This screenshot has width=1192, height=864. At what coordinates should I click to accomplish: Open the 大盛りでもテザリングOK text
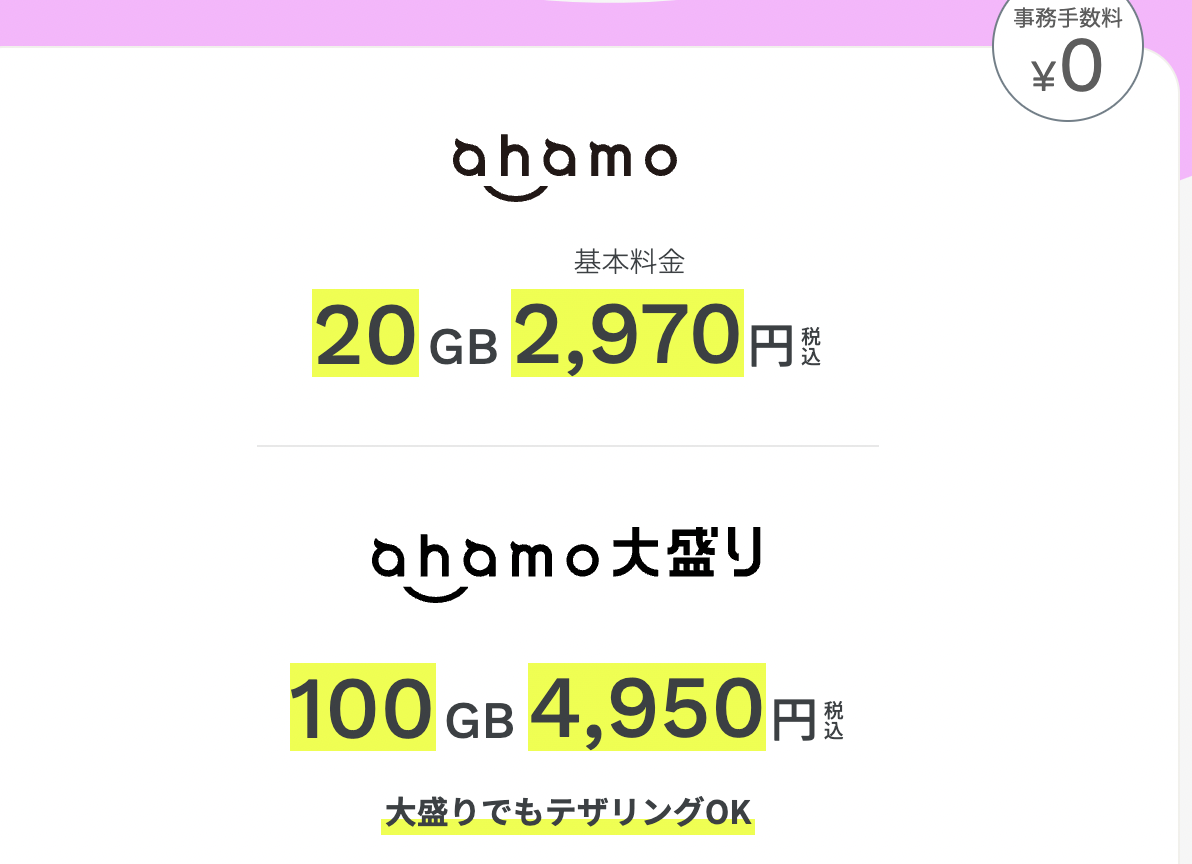coord(568,813)
